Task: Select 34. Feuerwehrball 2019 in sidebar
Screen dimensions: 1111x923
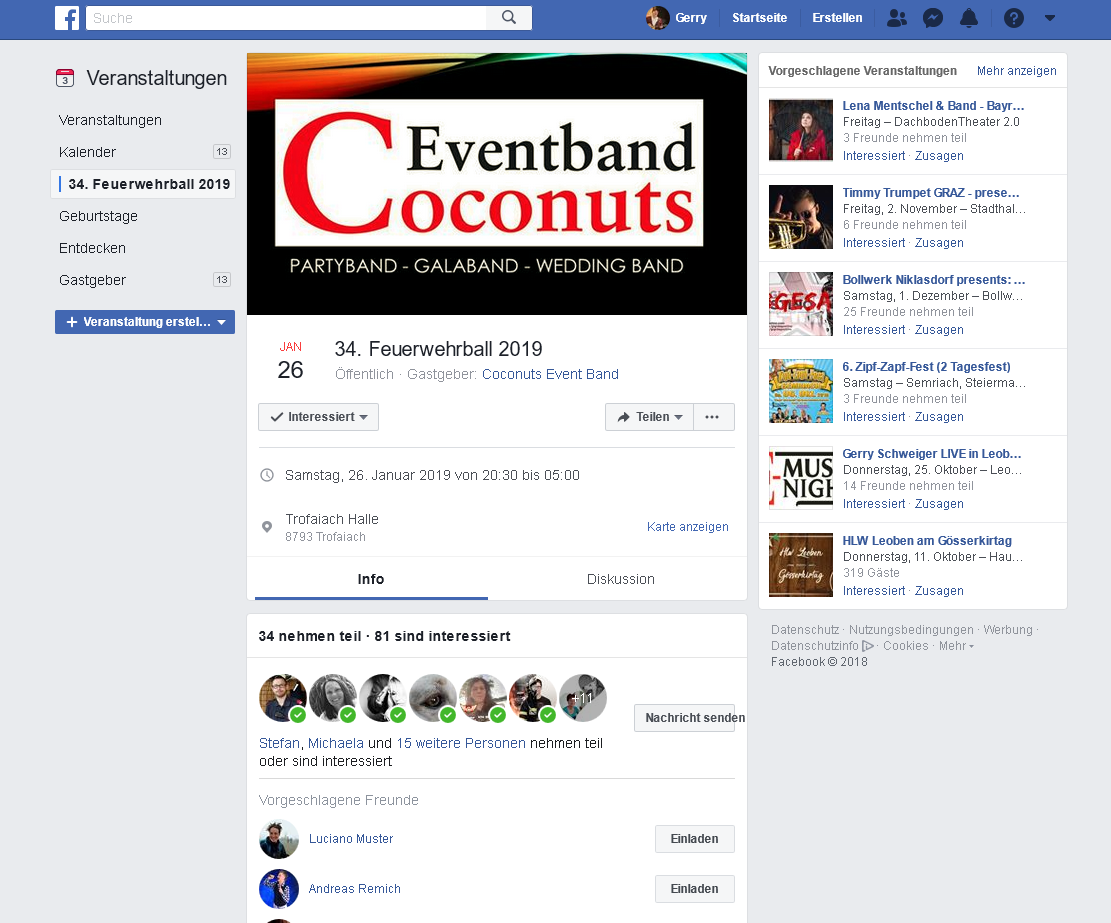Action: point(144,184)
